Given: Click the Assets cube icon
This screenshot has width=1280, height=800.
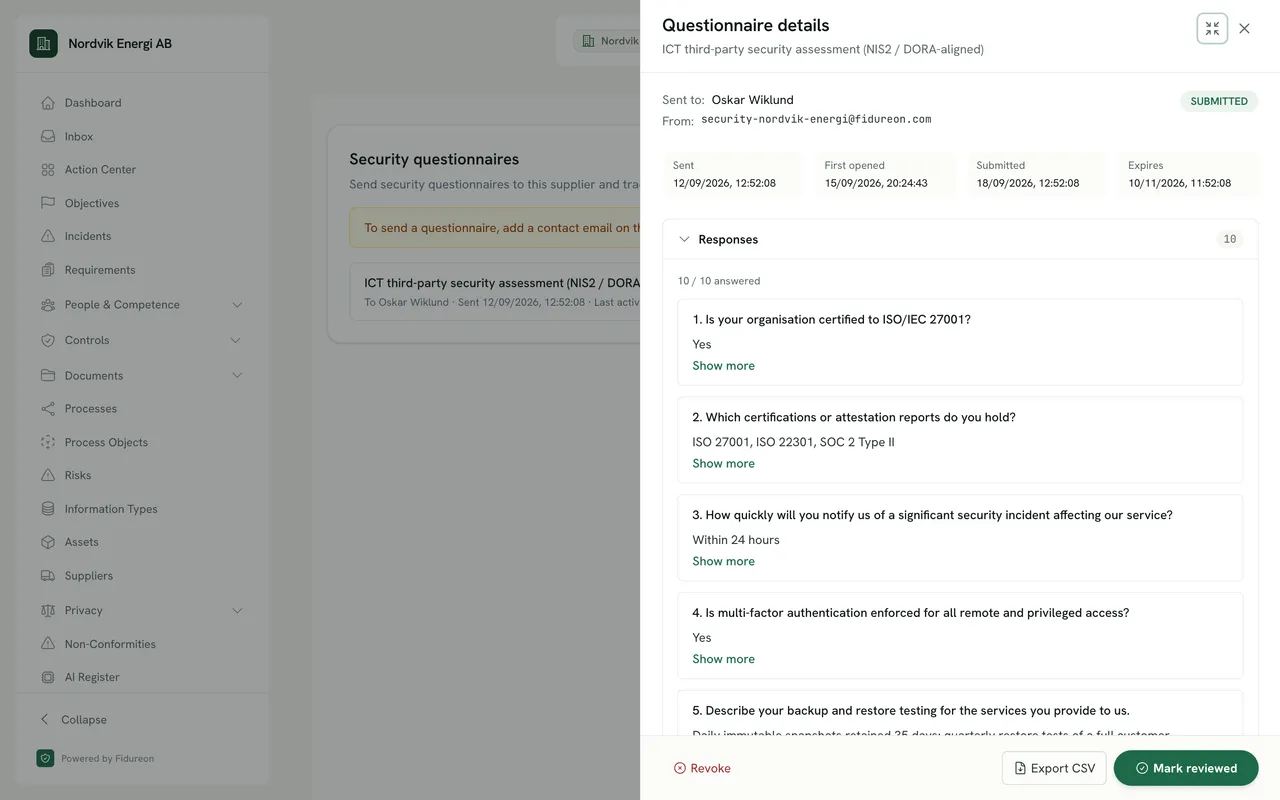Looking at the screenshot, I should pos(48,542).
